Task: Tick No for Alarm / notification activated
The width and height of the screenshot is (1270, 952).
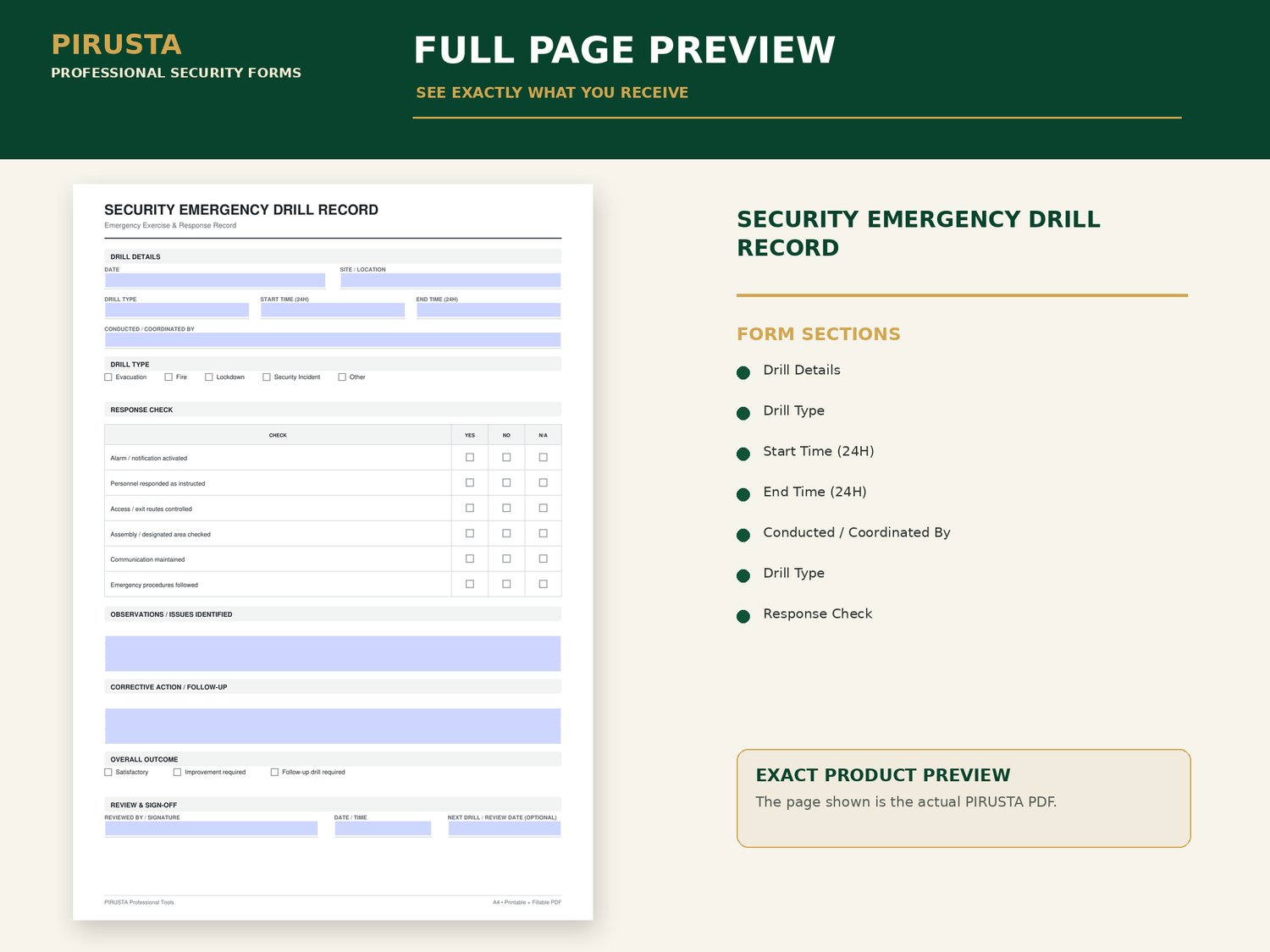Action: point(506,457)
